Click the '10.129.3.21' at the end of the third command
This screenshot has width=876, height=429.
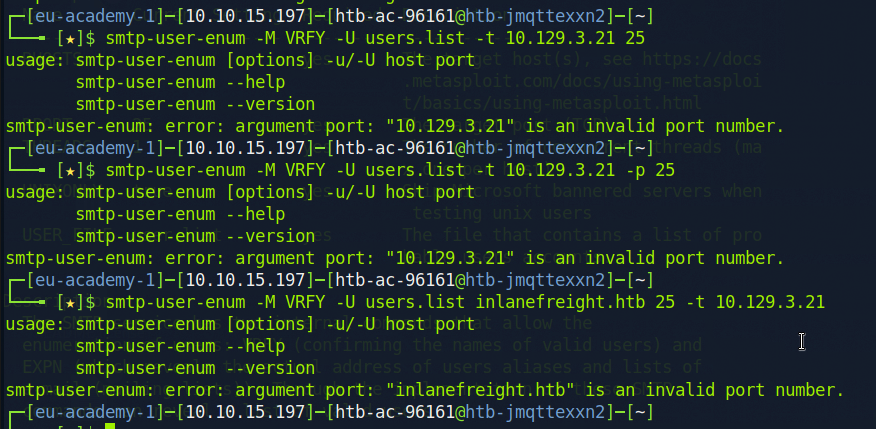(770, 302)
